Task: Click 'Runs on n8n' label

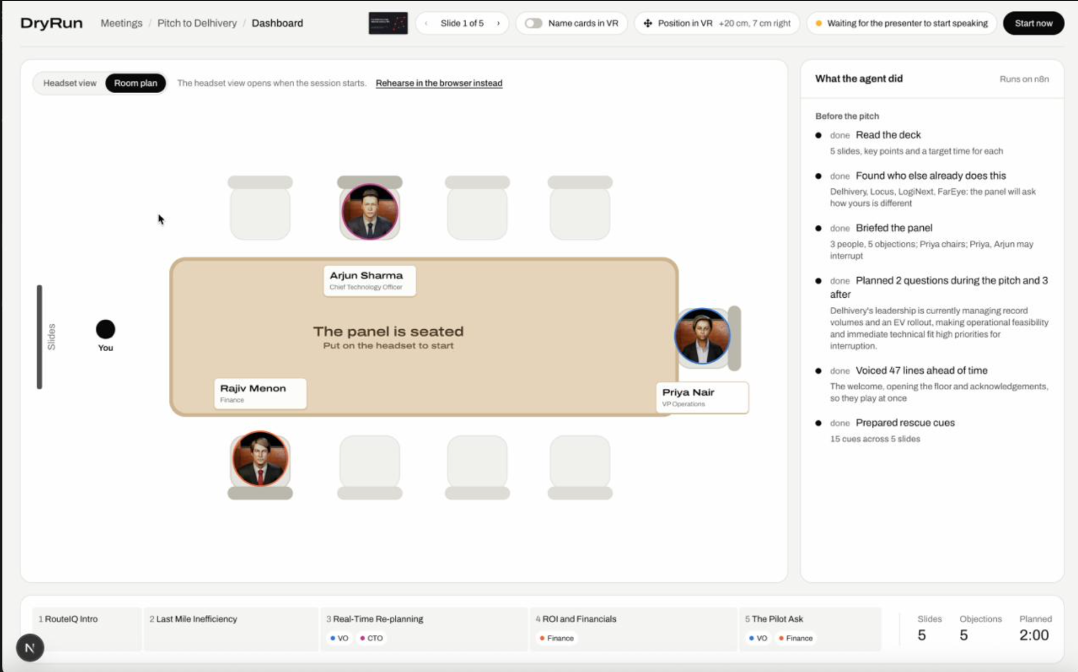Action: [x=1024, y=79]
